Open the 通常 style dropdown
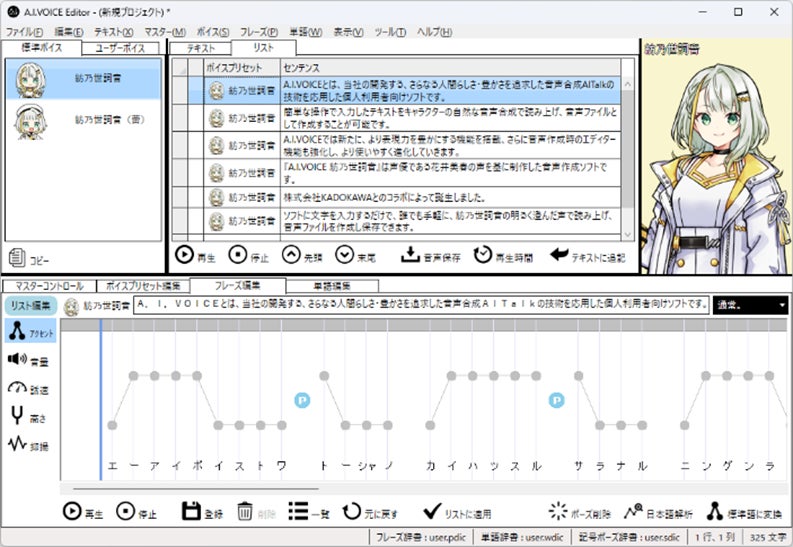793x547 pixels. 750,305
